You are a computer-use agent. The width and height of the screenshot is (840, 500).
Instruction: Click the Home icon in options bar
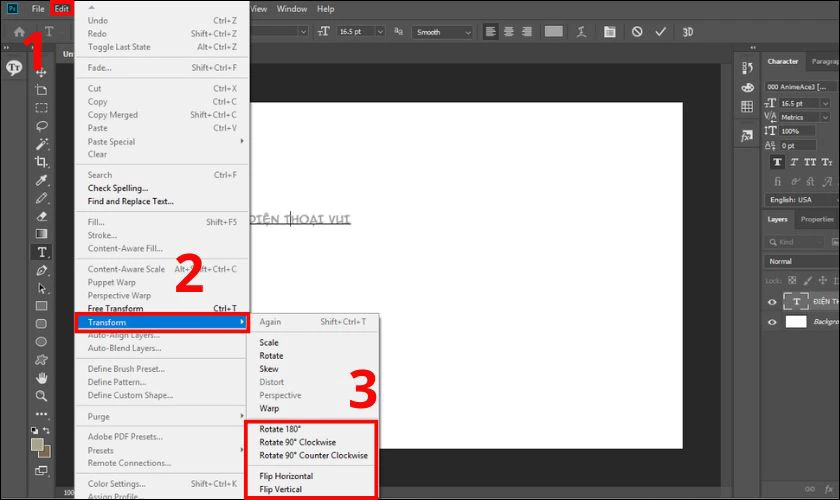click(19, 32)
